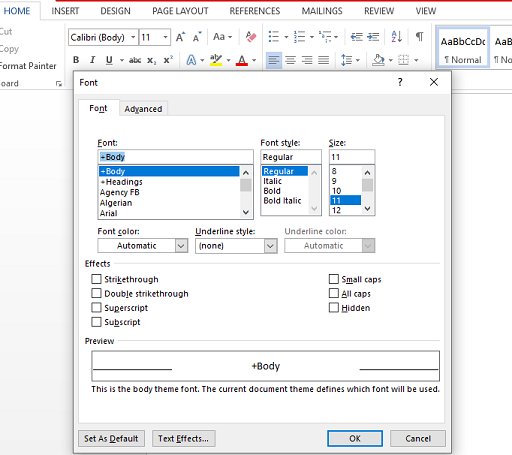This screenshot has width=512, height=455.
Task: Open the PAGE LAYOUT ribbon tab
Action: click(180, 11)
